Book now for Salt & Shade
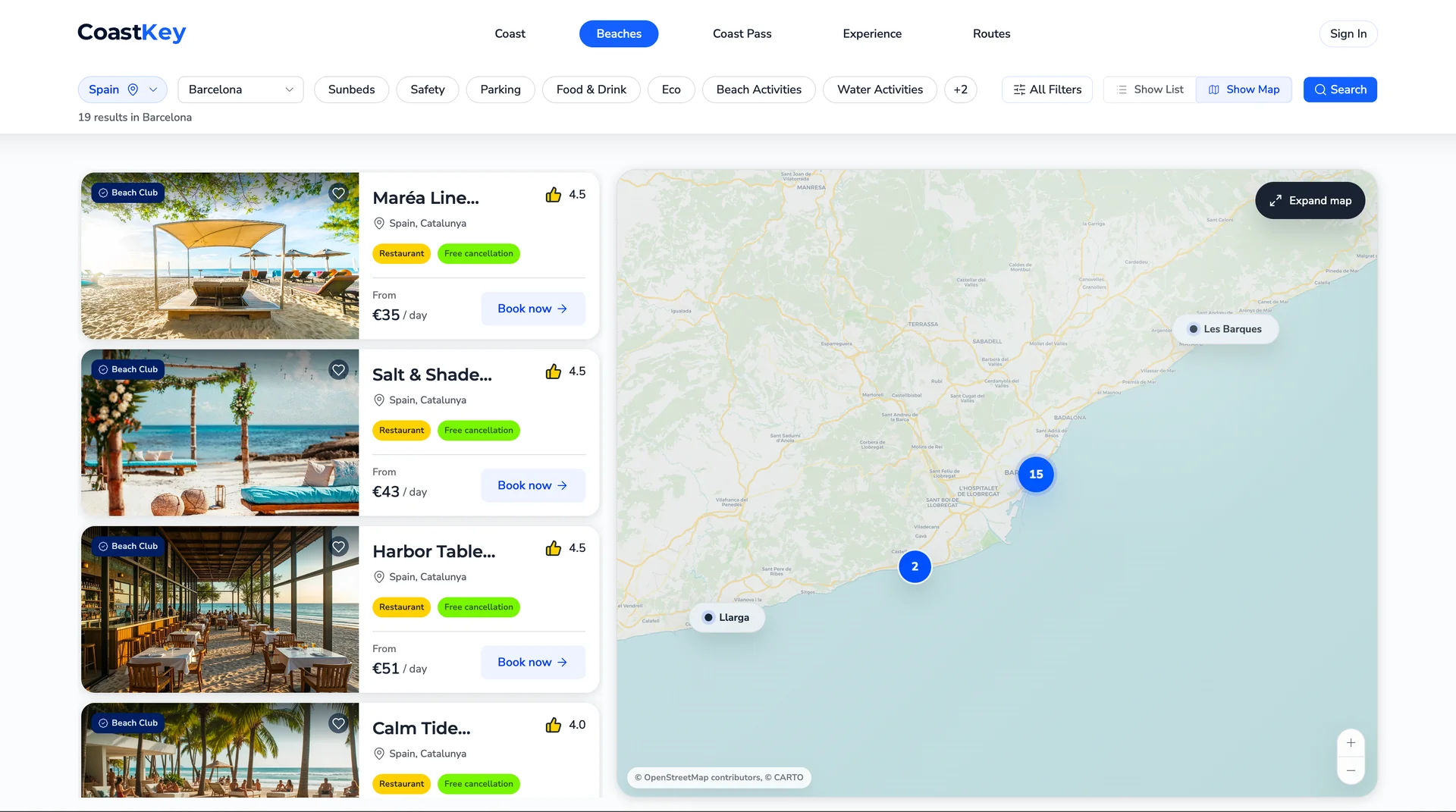The height and width of the screenshot is (812, 1456). 533,485
